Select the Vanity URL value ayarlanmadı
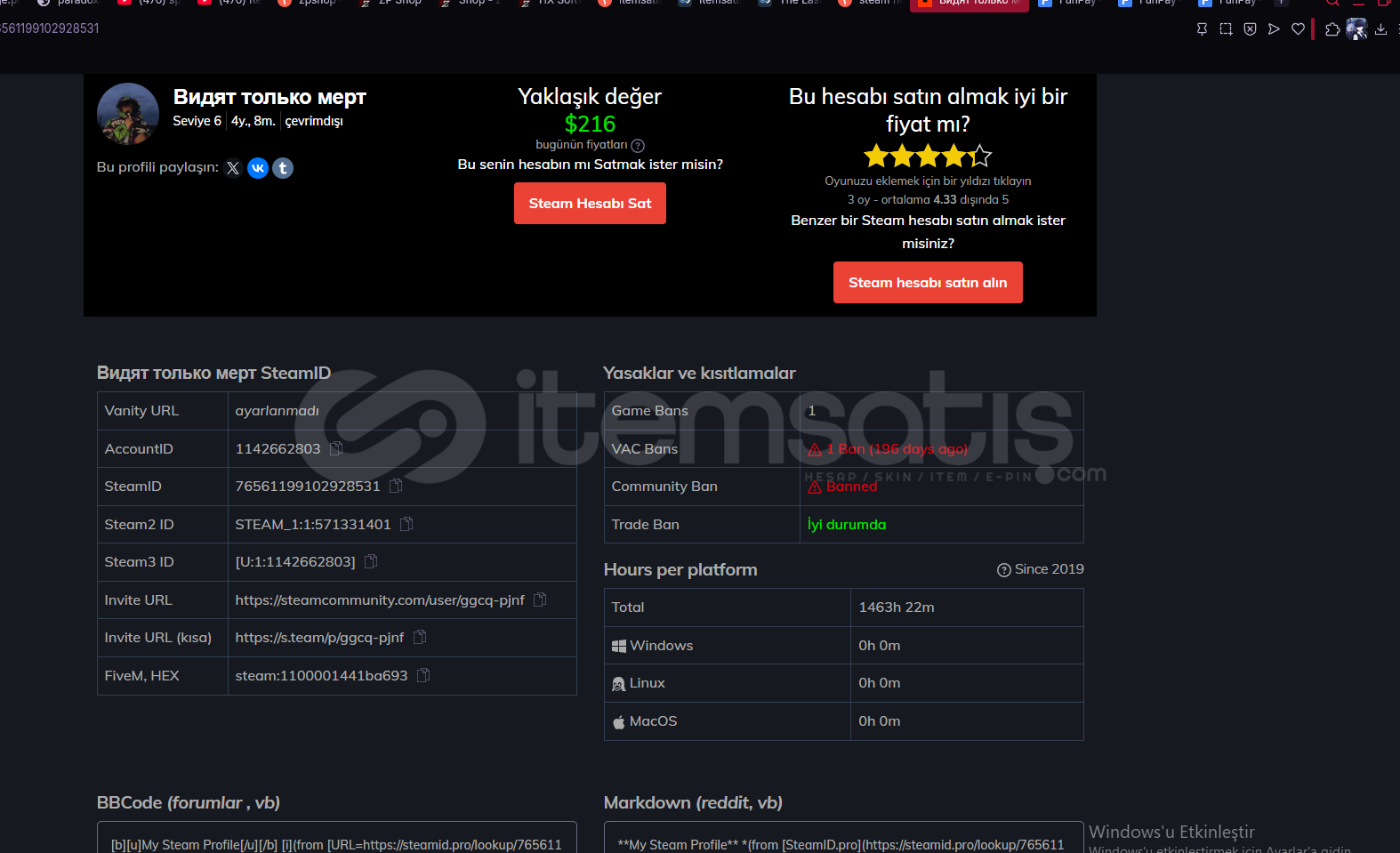Screen dimensions: 1400x853 tap(277, 410)
